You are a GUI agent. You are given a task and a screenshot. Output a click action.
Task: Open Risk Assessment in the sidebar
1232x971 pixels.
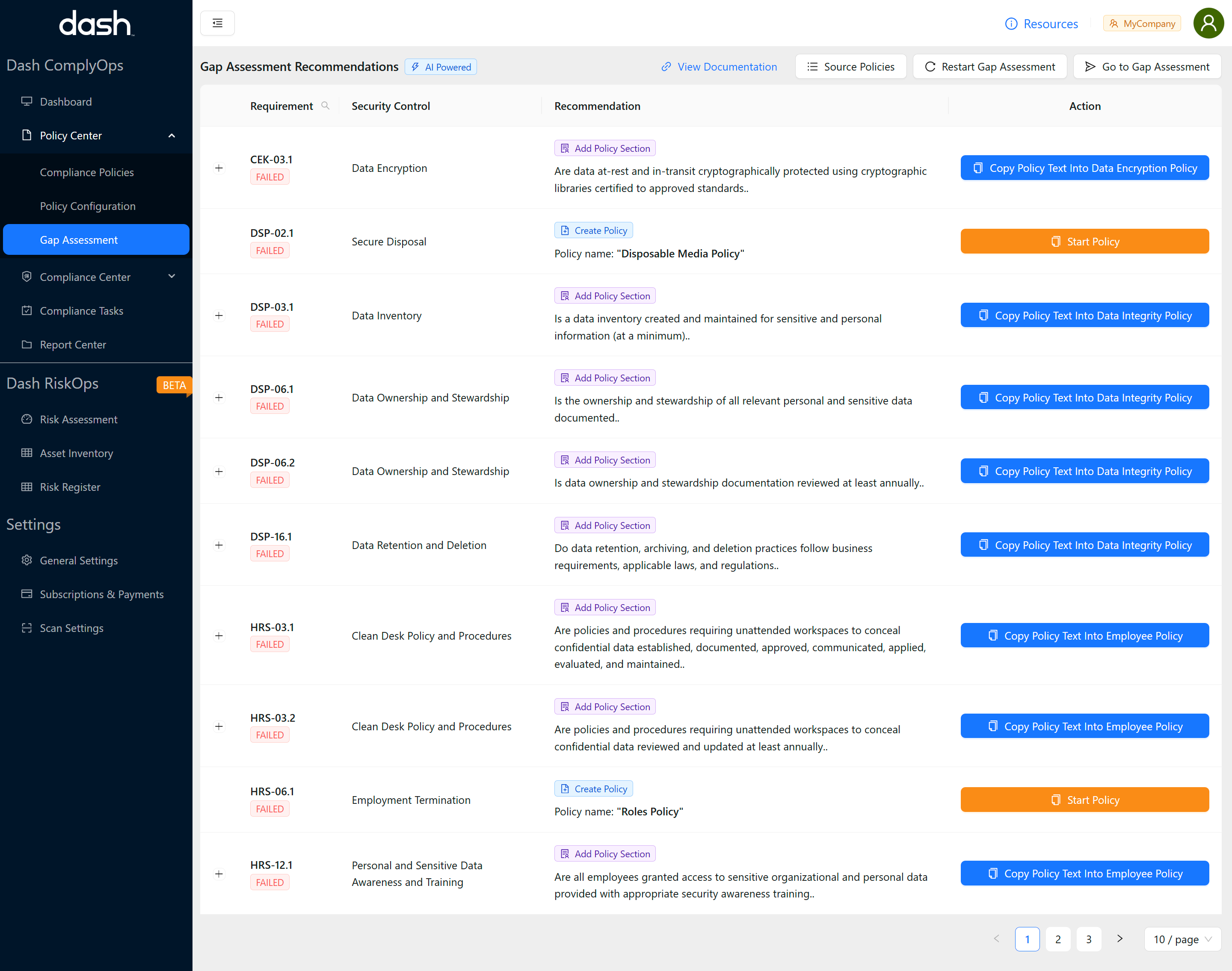pos(78,419)
